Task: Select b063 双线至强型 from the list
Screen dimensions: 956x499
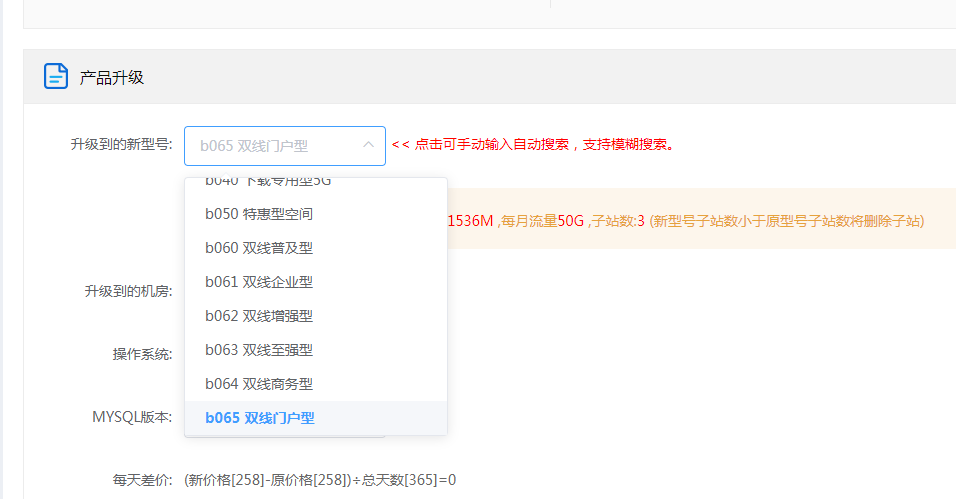Action: (x=259, y=350)
